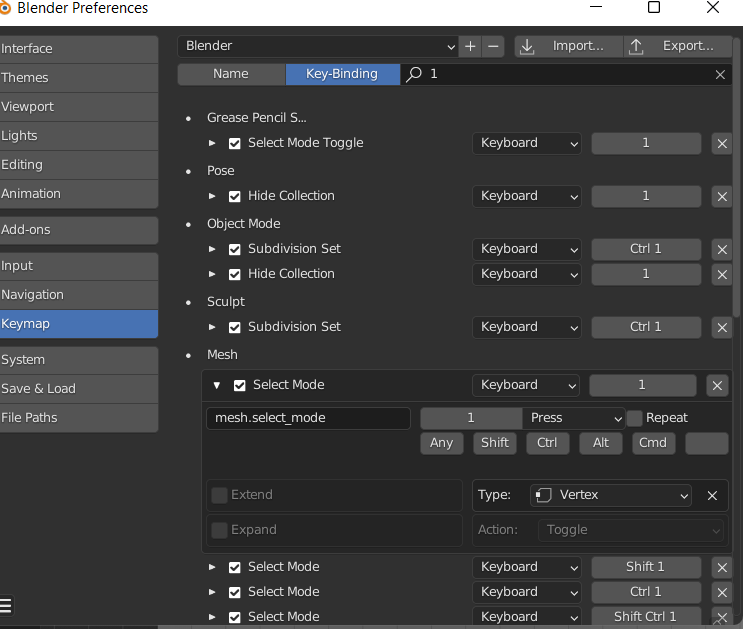Clear the Type Vertex property value
The height and width of the screenshot is (629, 743).
(712, 495)
